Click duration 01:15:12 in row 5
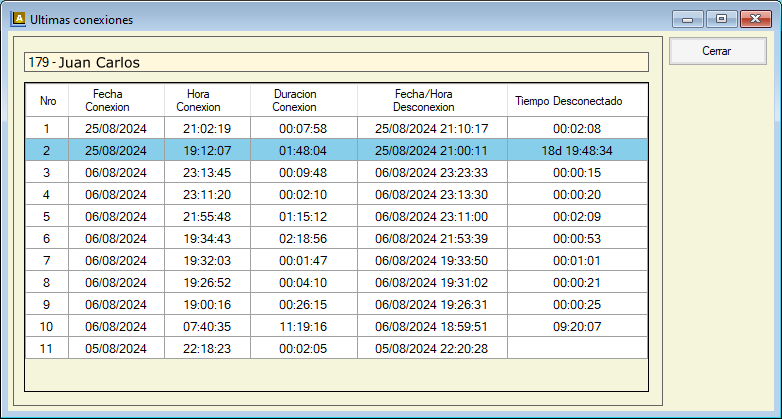 click(303, 216)
